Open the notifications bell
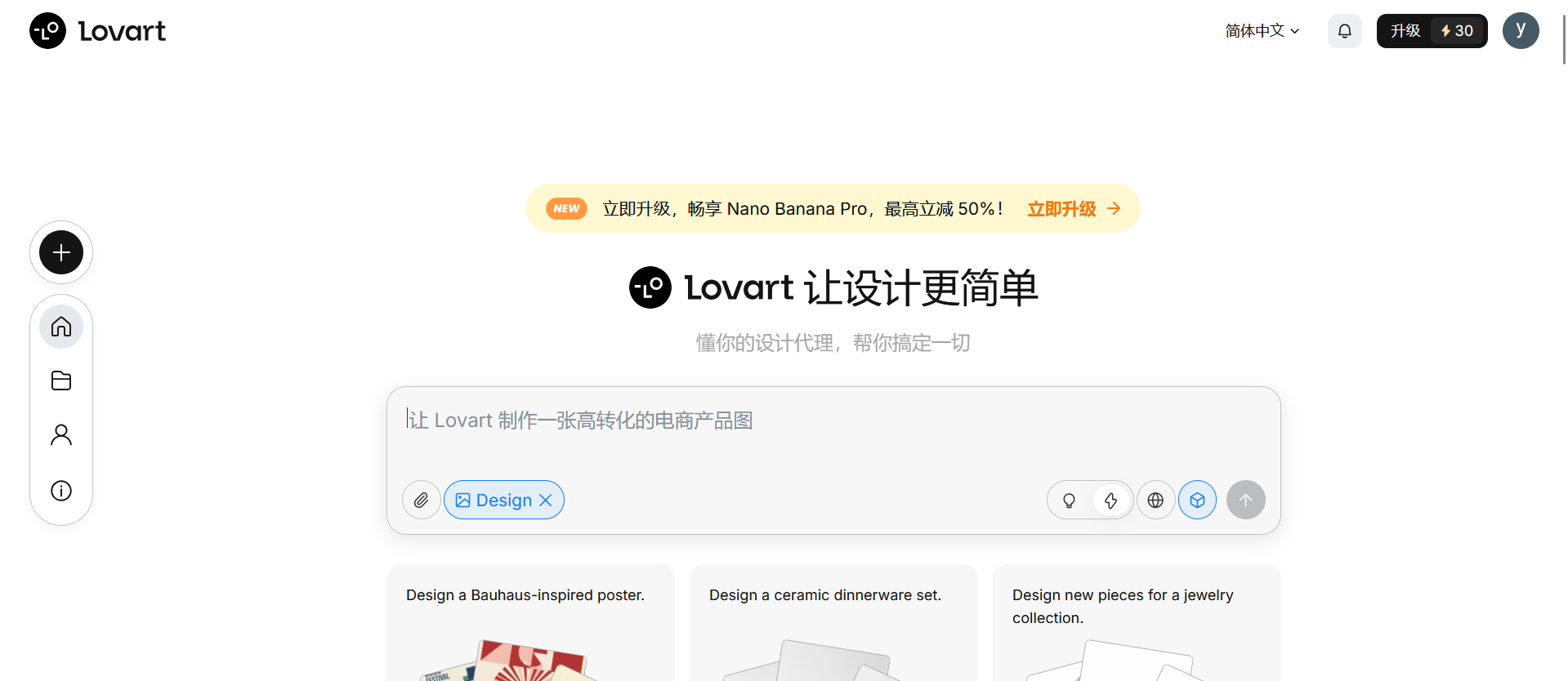Screen dimensions: 1568x681 click(x=1344, y=31)
